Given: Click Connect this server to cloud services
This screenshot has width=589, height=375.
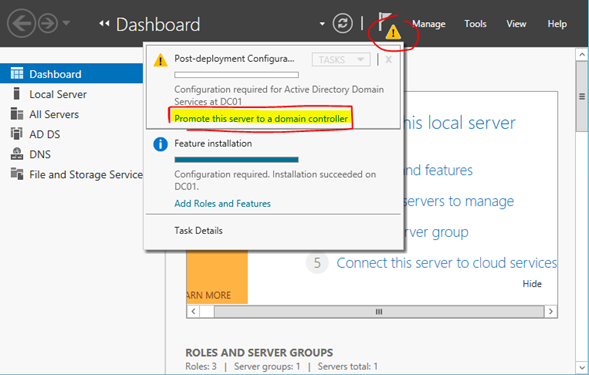Looking at the screenshot, I should click(447, 263).
